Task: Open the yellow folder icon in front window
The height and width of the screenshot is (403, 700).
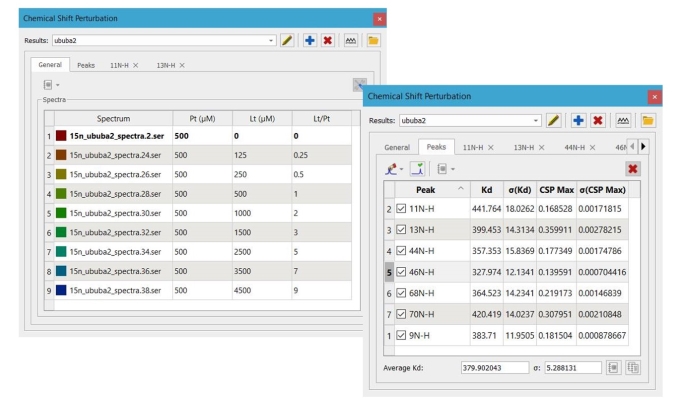Action: 647,120
